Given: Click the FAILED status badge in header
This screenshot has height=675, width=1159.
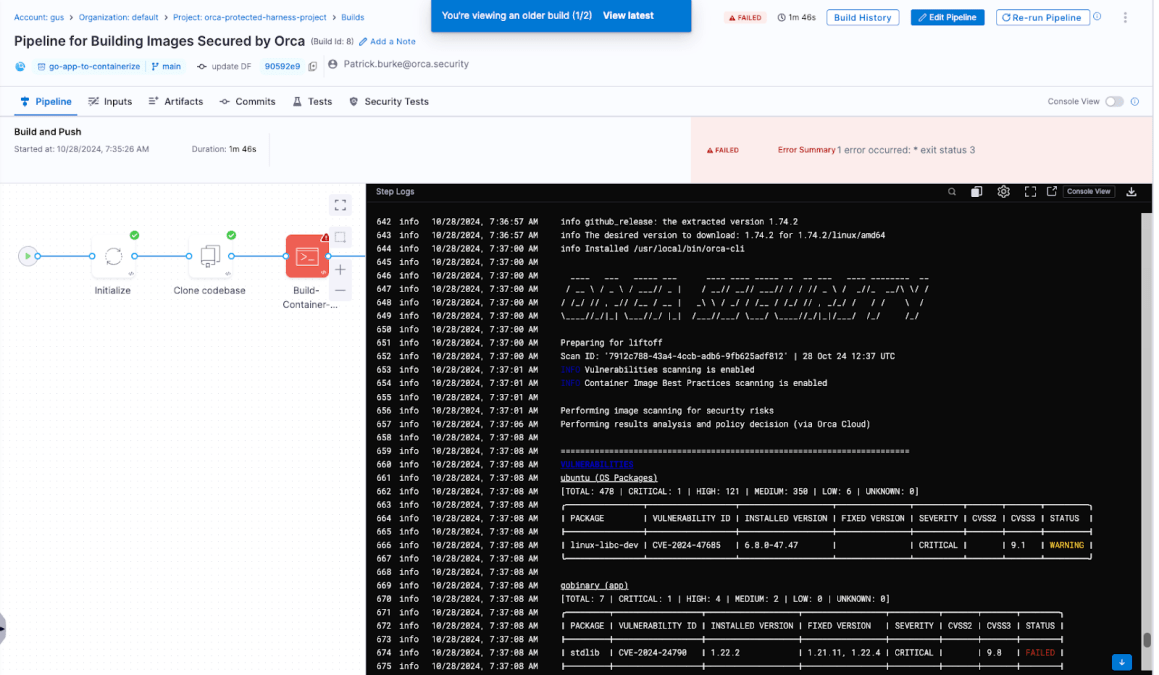Looking at the screenshot, I should pos(744,18).
